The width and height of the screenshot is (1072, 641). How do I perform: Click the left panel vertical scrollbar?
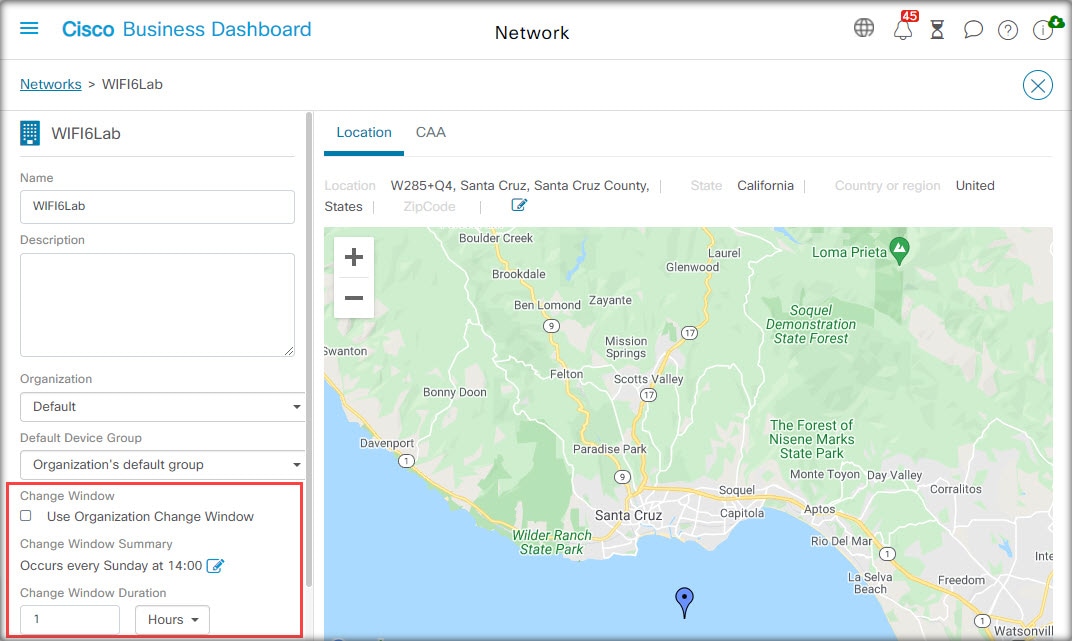309,349
